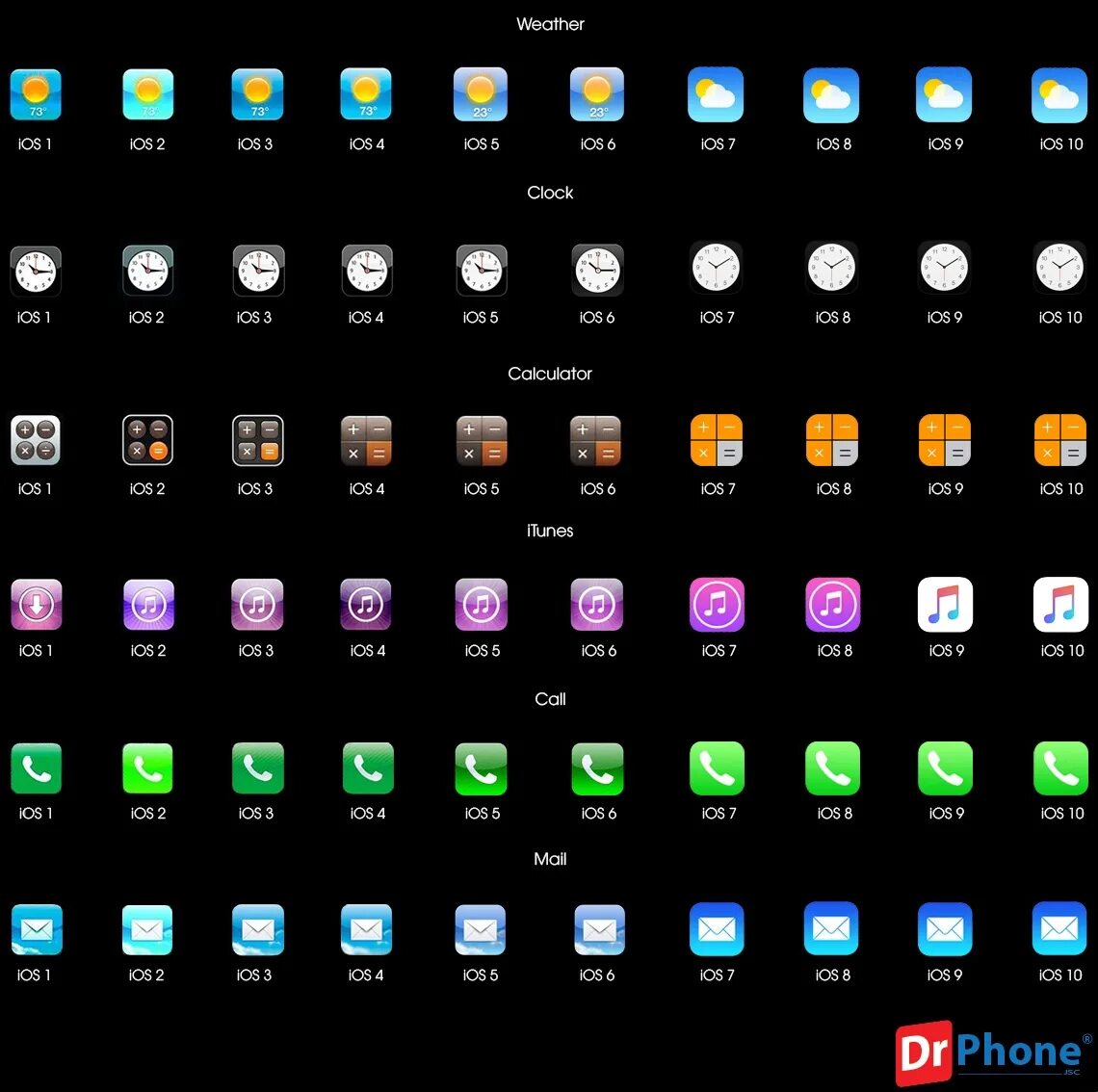Viewport: 1098px width, 1092px height.
Task: Select the iOS 2 Call icon
Action: pyautogui.click(x=147, y=768)
